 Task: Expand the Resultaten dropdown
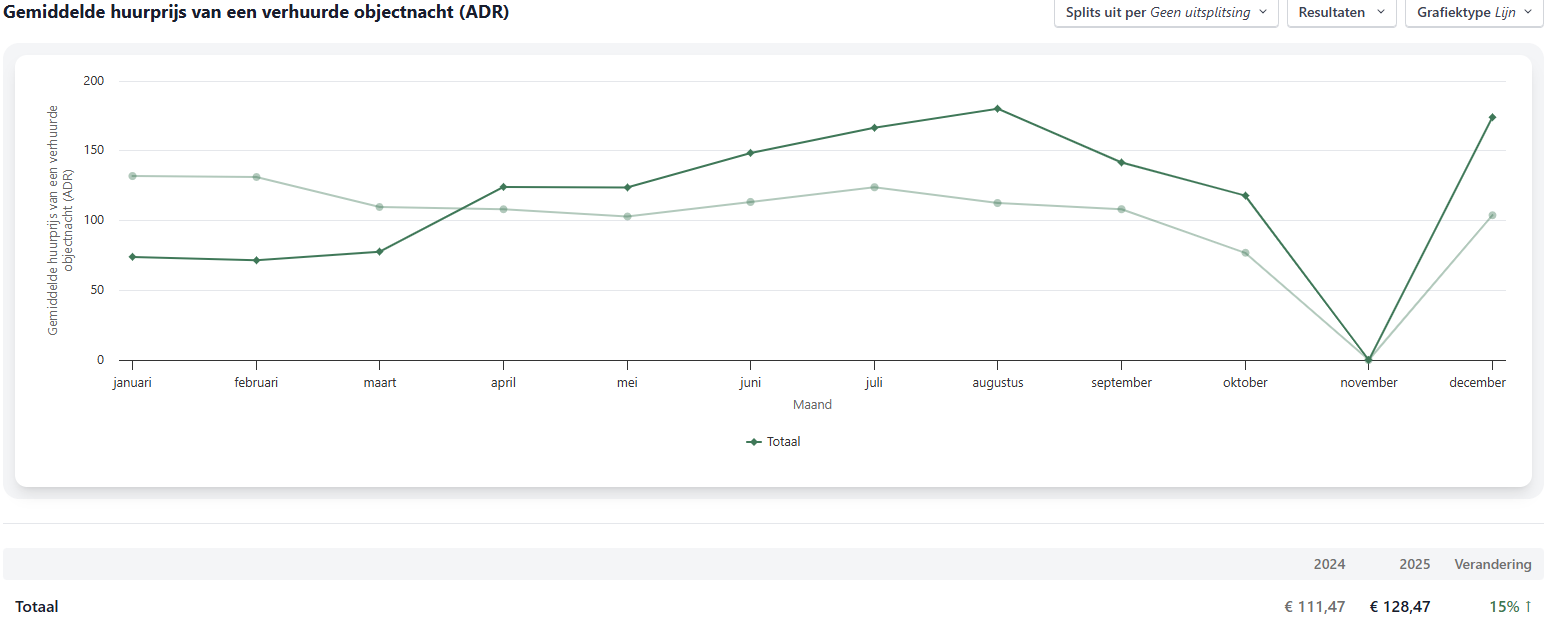point(1341,13)
